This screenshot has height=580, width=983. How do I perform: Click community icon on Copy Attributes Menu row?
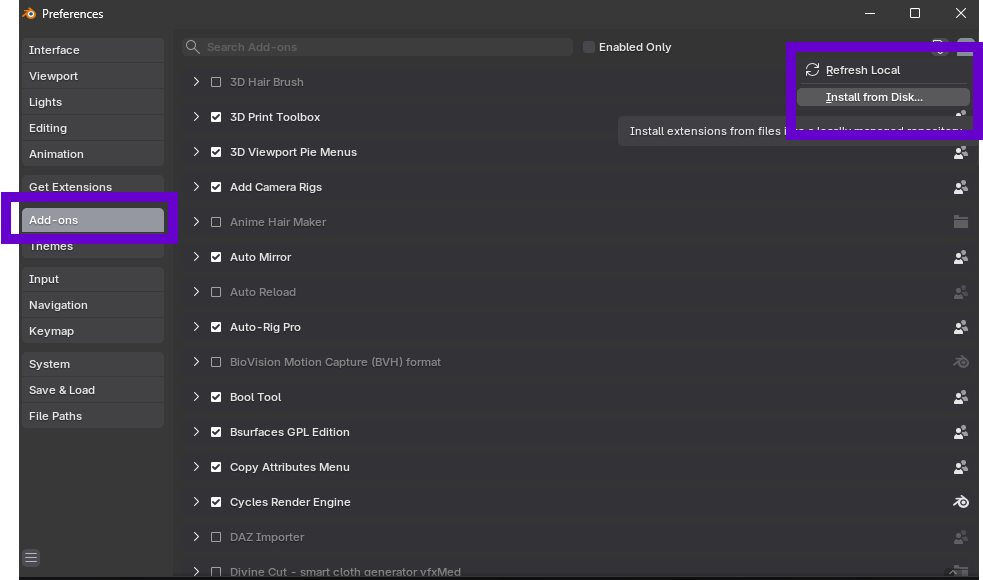tap(960, 467)
